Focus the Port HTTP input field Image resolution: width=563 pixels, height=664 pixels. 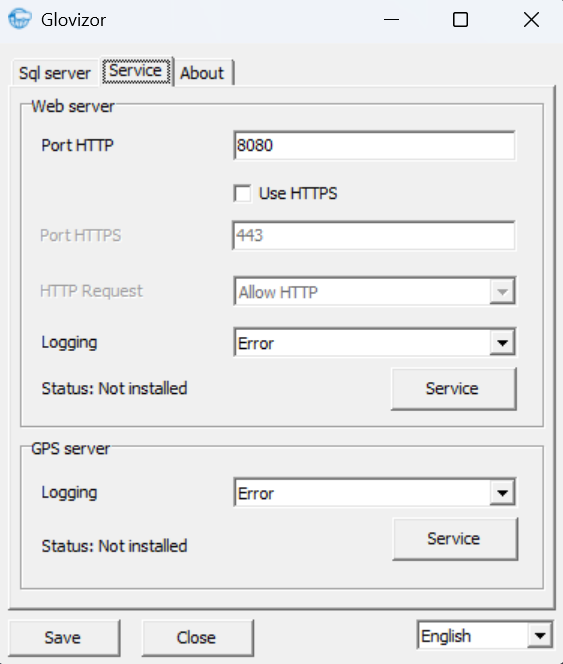click(x=374, y=146)
